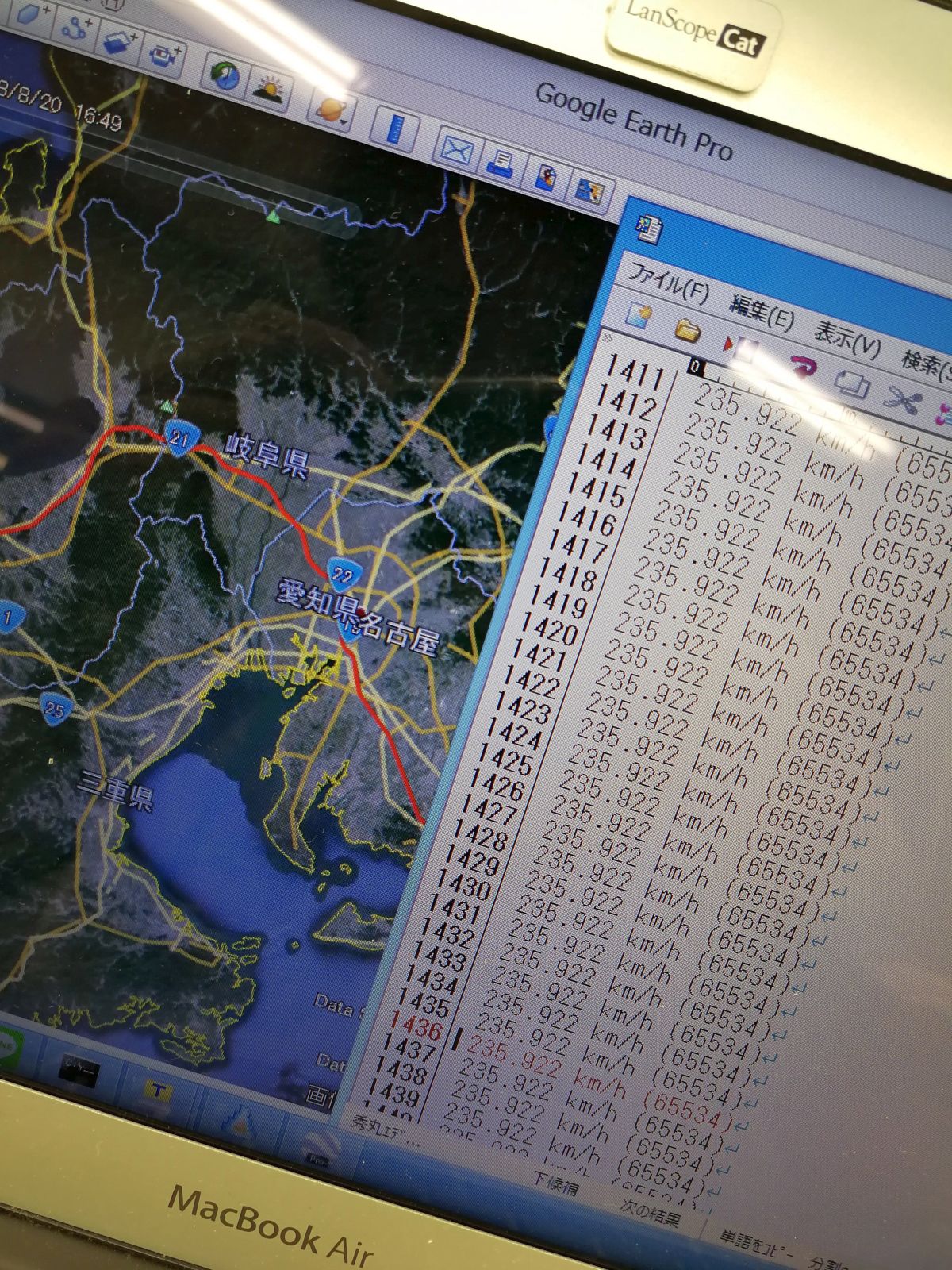Open the planet switcher dropdown in Google Earth

(332, 110)
